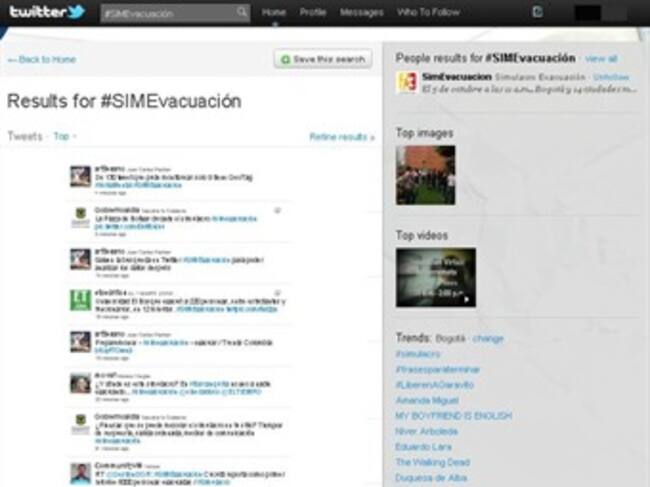The image size is (650, 487).
Task: Click the Communityvití avatar in last tweet
Action: [80, 472]
